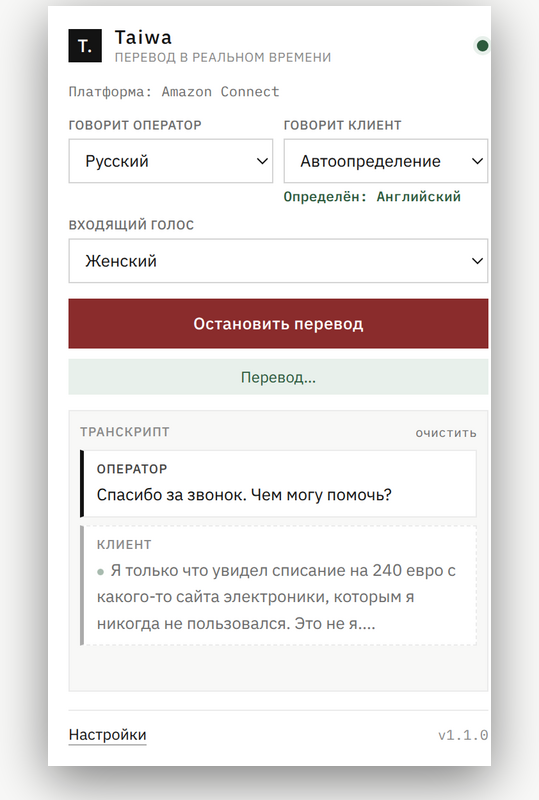Click the ВХОДЯЩИЙ ГОЛОС field label
Viewport: 539px width, 800px height.
[x=131, y=224]
